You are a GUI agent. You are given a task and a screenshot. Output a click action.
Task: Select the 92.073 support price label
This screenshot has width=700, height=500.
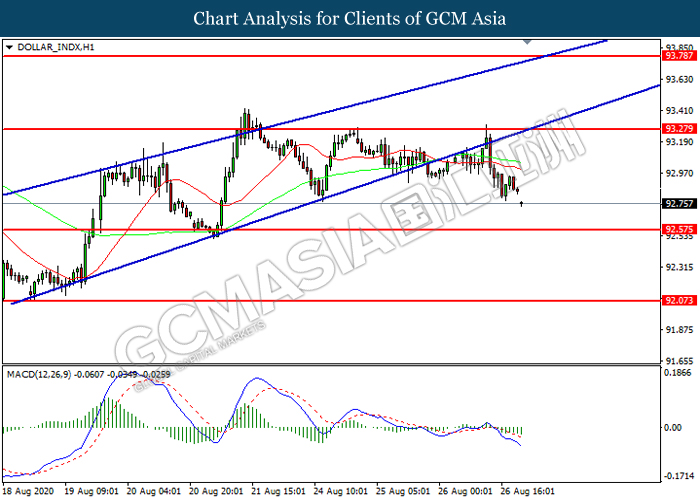pos(679,300)
